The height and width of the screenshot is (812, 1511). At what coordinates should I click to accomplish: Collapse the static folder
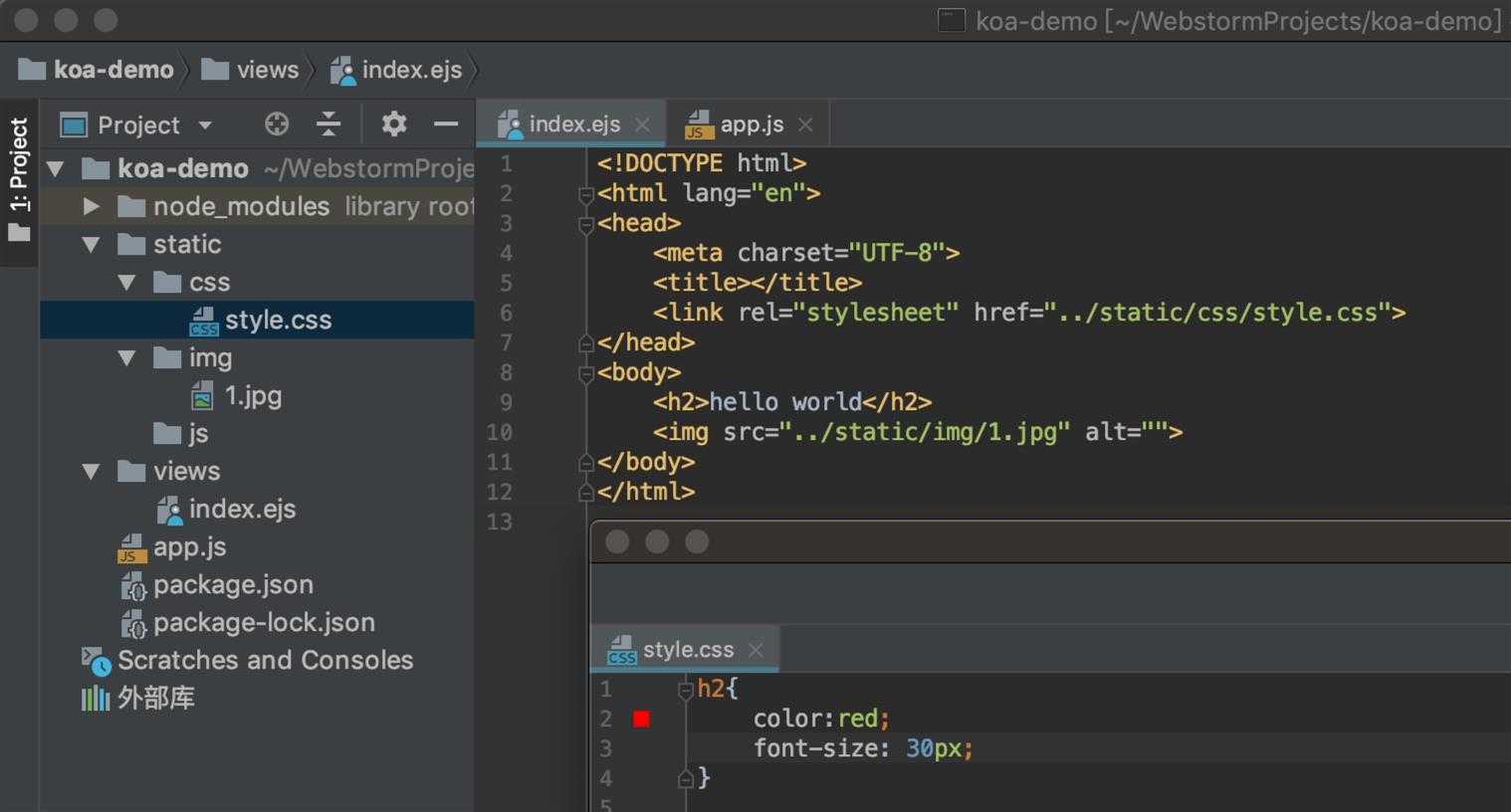tap(92, 245)
